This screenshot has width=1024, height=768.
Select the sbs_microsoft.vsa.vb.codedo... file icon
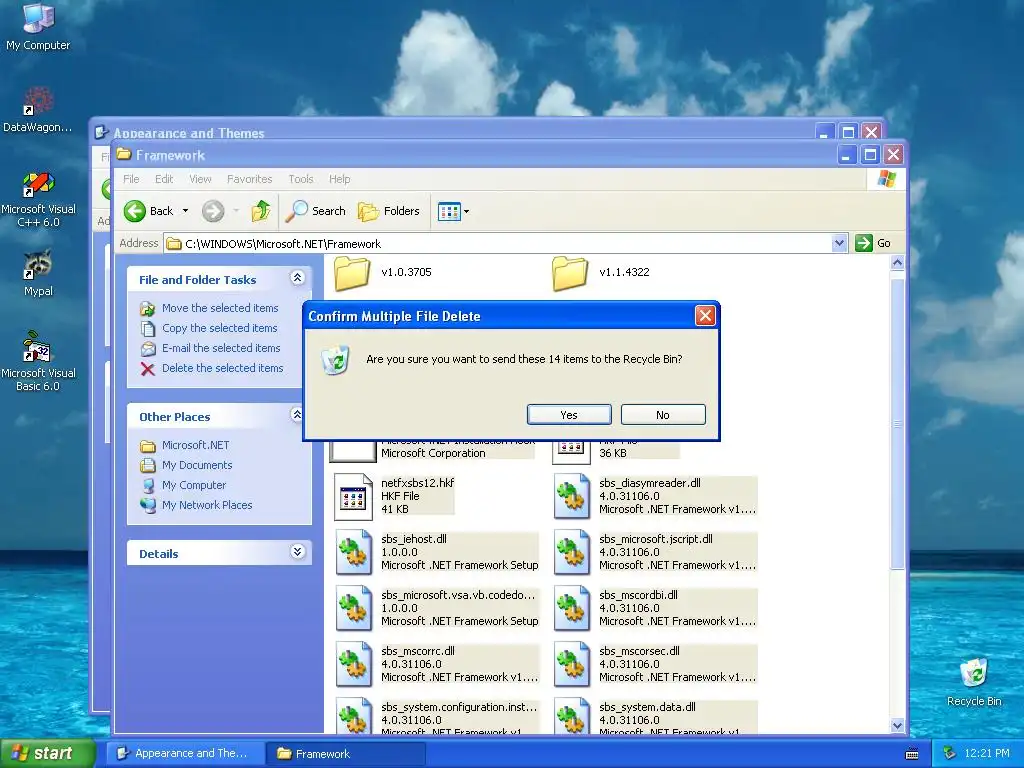point(354,609)
